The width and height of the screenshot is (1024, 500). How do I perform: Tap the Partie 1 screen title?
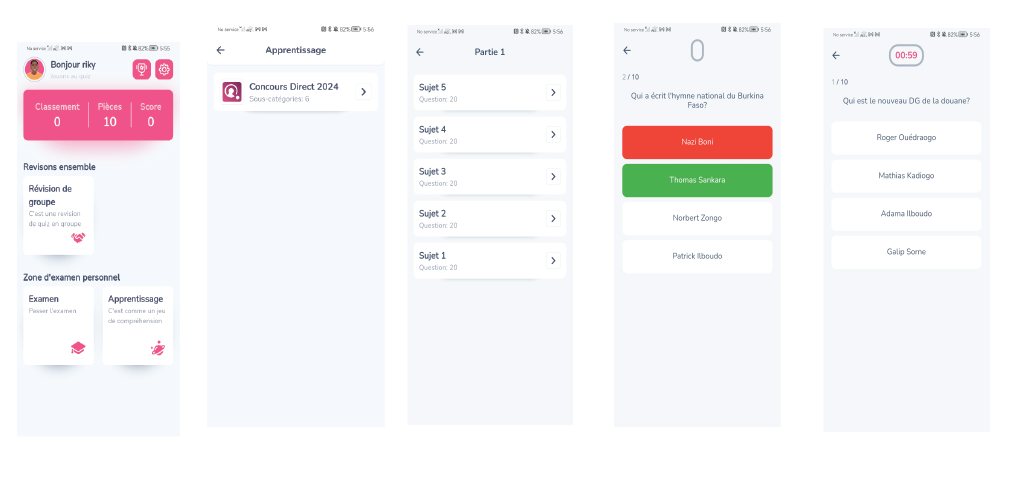pyautogui.click(x=490, y=52)
